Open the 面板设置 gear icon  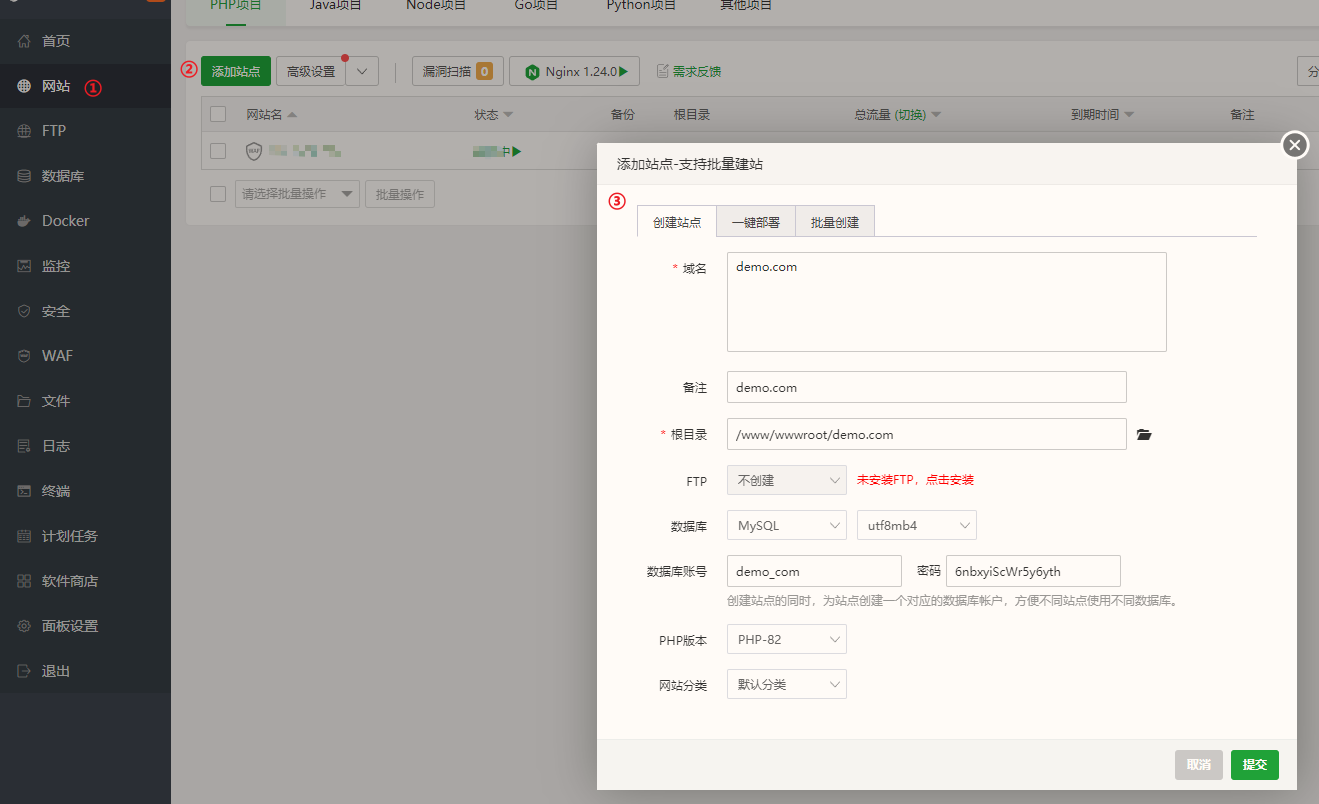tap(24, 626)
